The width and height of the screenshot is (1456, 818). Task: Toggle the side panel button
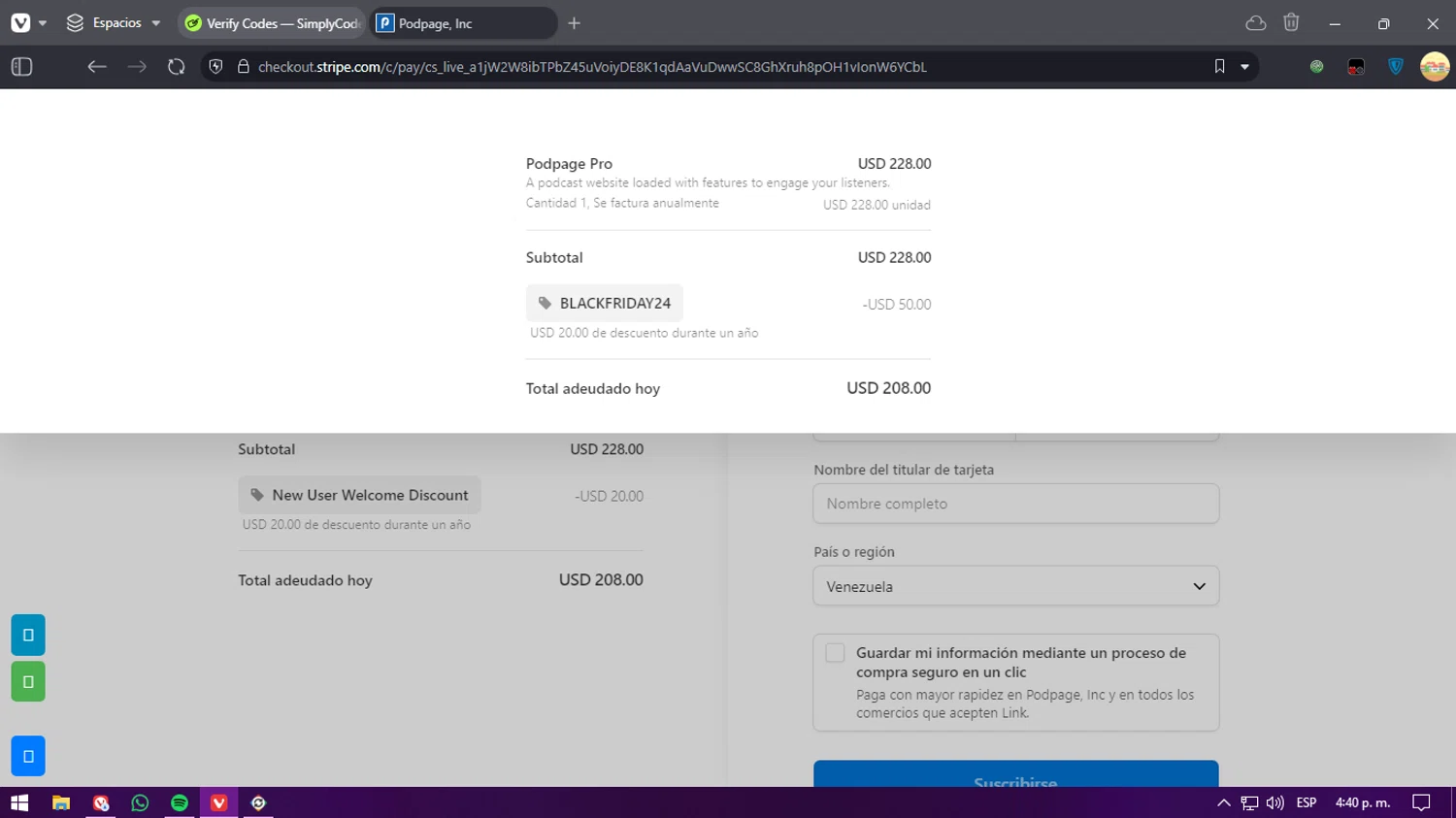(x=21, y=67)
